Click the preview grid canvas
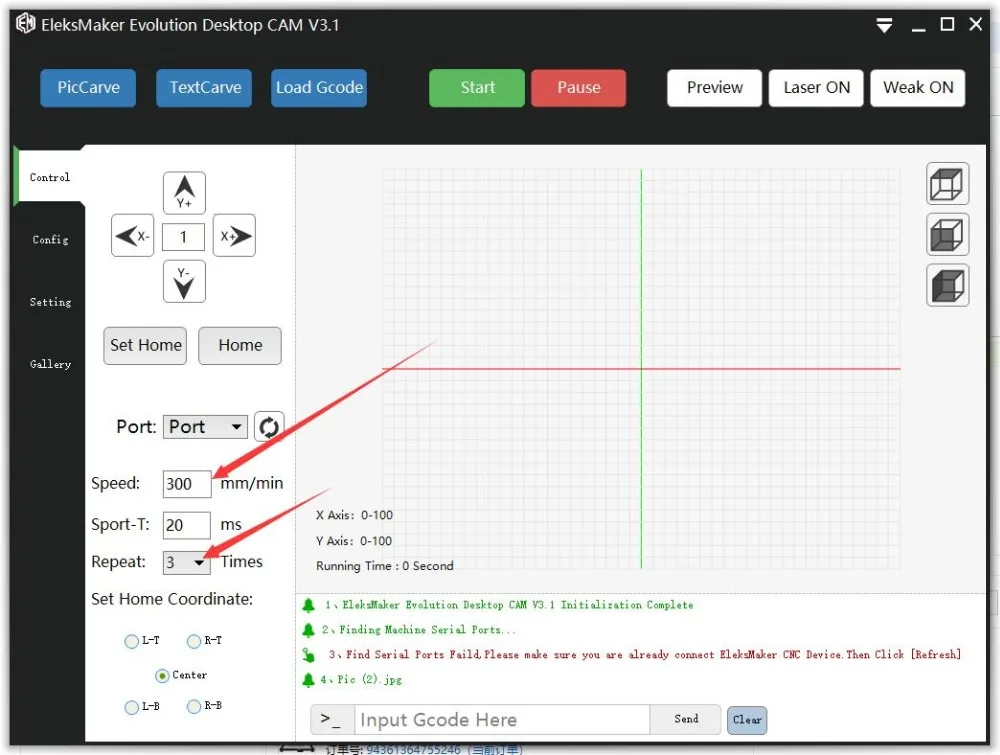 point(641,369)
